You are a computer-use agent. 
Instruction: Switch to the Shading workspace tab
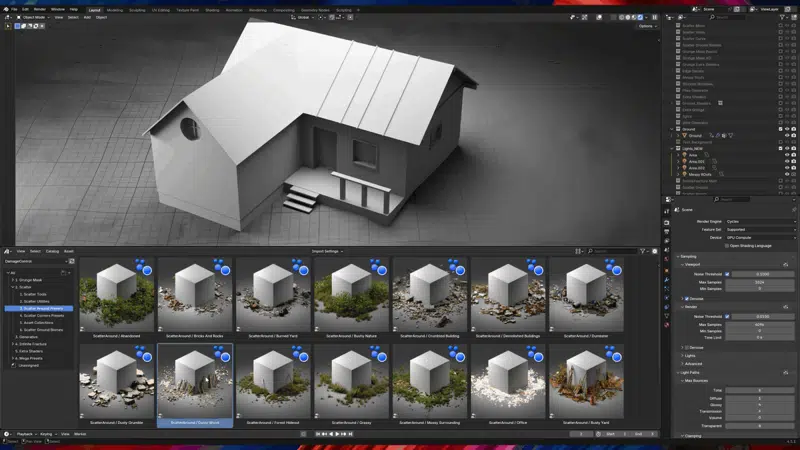click(212, 10)
